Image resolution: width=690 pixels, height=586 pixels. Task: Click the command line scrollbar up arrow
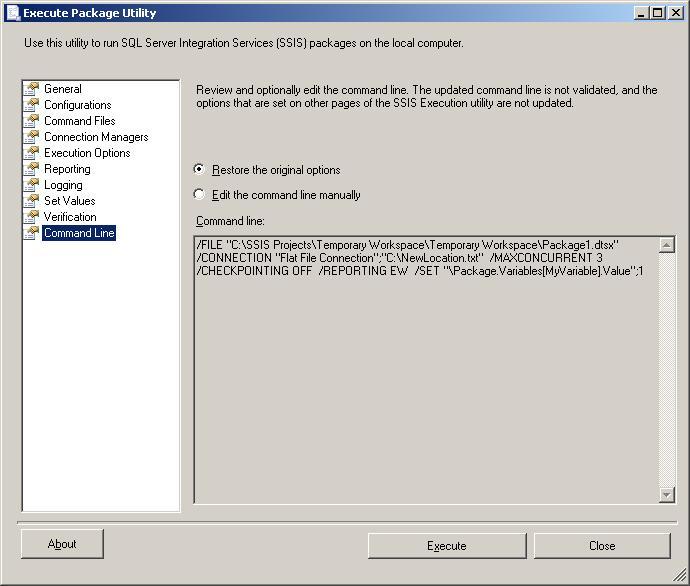click(667, 245)
